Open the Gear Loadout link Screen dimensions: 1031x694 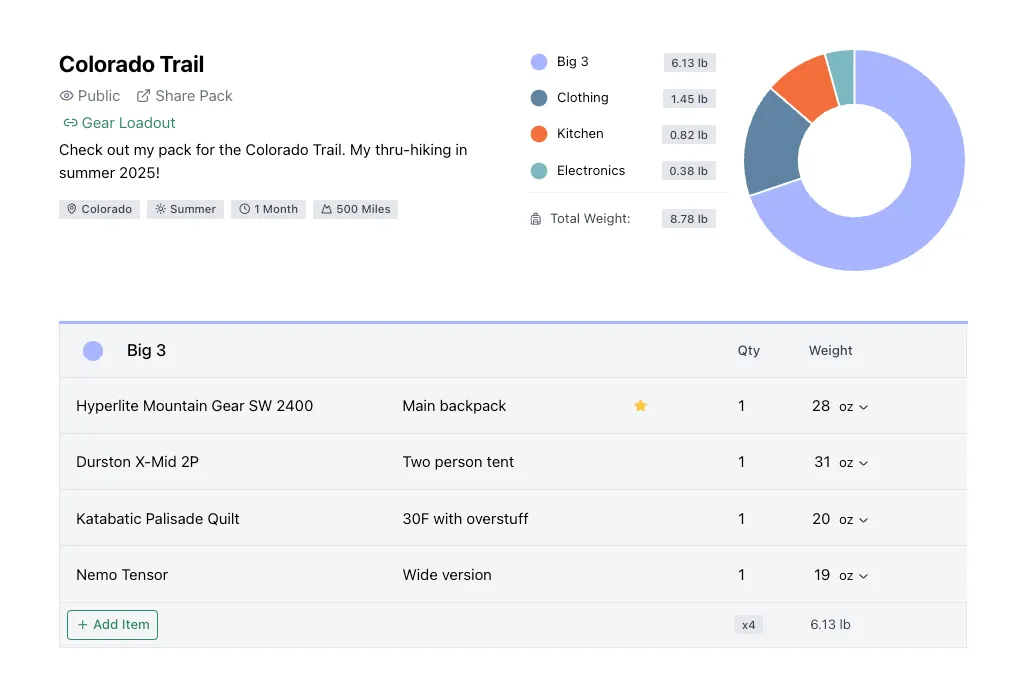(128, 123)
